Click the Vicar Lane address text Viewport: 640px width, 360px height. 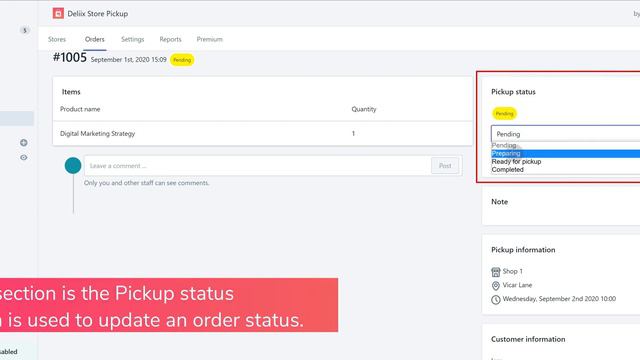click(517, 285)
